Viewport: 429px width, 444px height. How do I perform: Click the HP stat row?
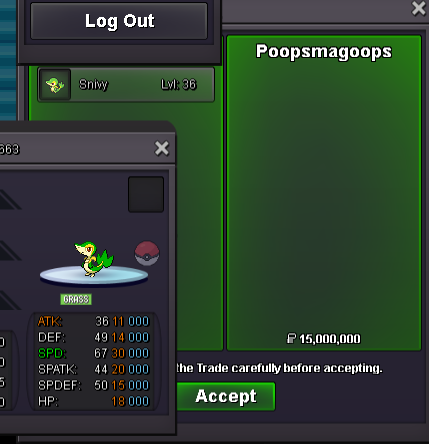pyautogui.click(x=93, y=401)
